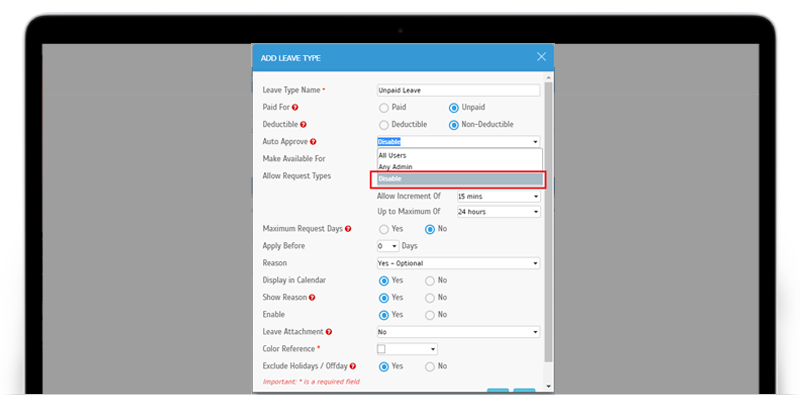Image resolution: width=800 pixels, height=395 pixels.
Task: Open the Auto Approve help tooltip icon
Action: pyautogui.click(x=313, y=142)
